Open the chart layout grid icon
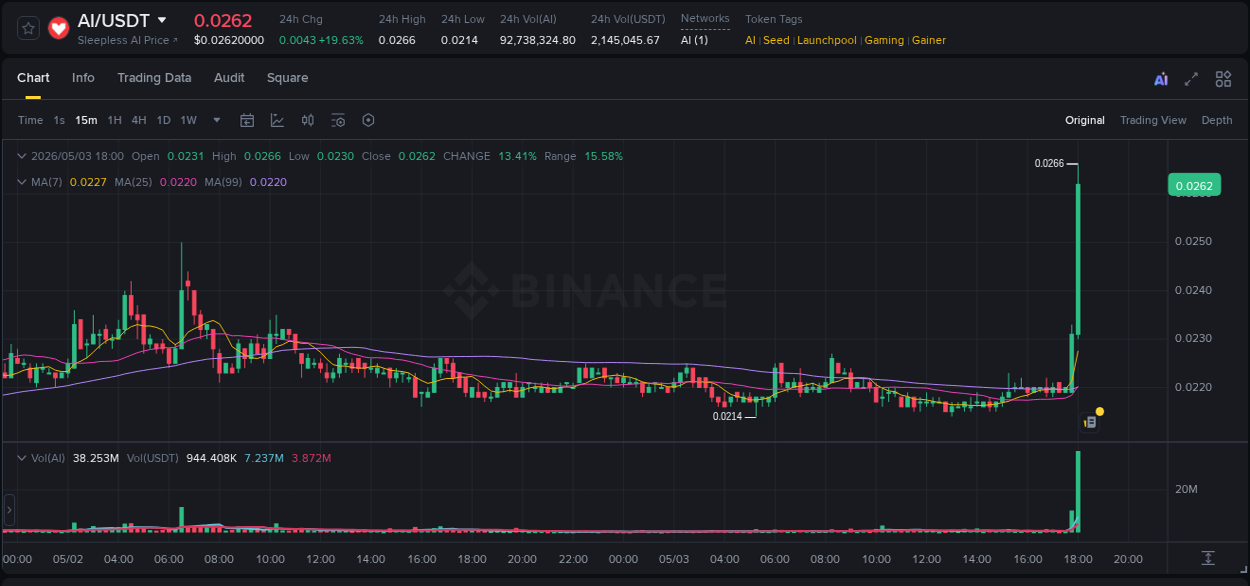1250x586 pixels. click(1223, 79)
